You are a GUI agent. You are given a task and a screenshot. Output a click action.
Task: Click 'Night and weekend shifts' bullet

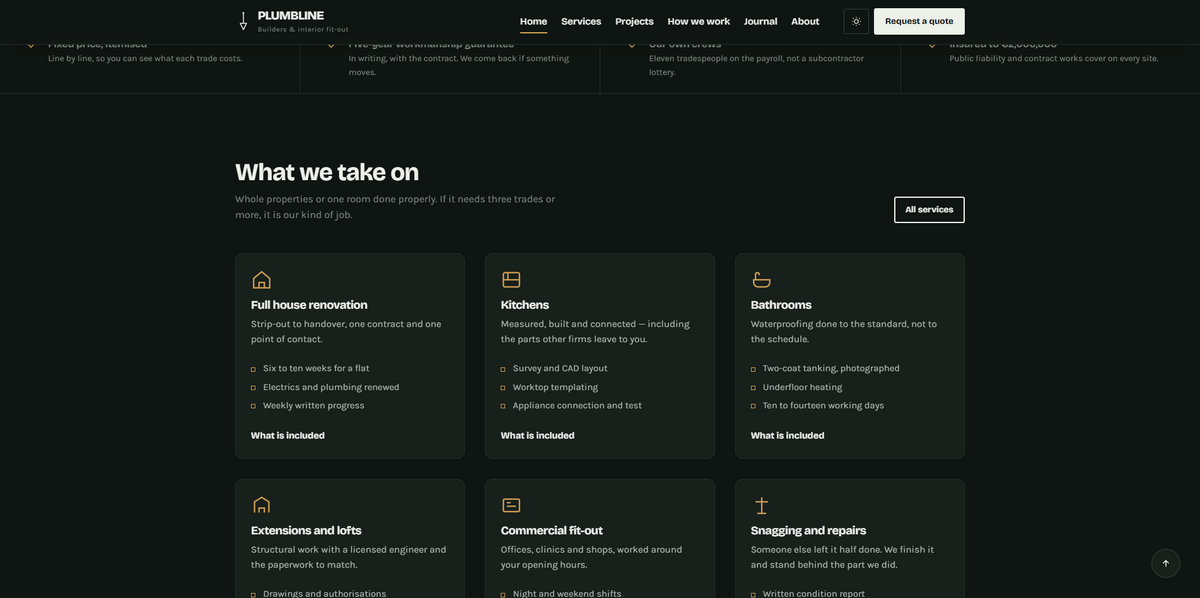click(x=567, y=593)
